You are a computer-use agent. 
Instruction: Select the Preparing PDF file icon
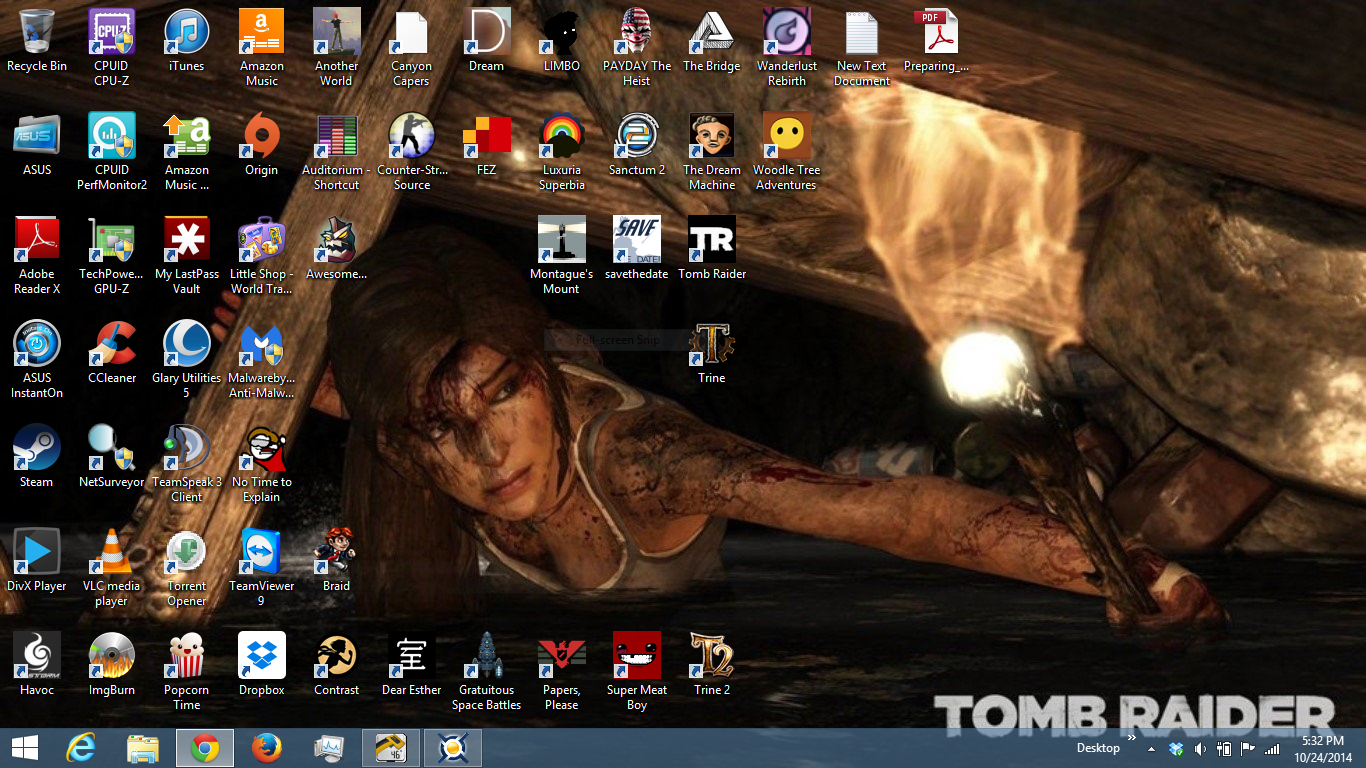tap(937, 32)
